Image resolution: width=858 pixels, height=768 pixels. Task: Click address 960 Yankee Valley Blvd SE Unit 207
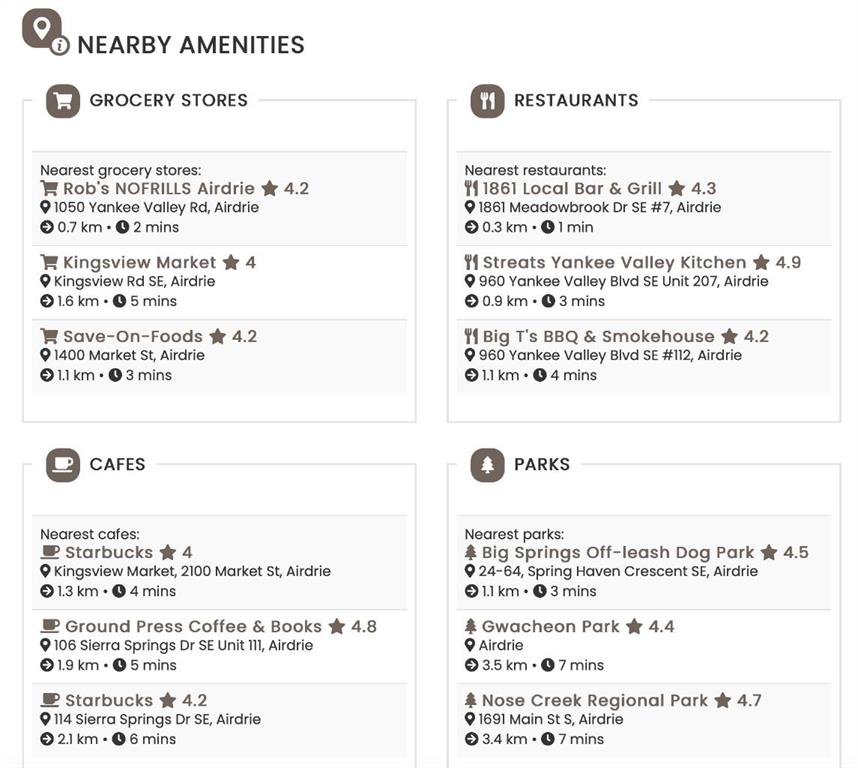tap(623, 281)
